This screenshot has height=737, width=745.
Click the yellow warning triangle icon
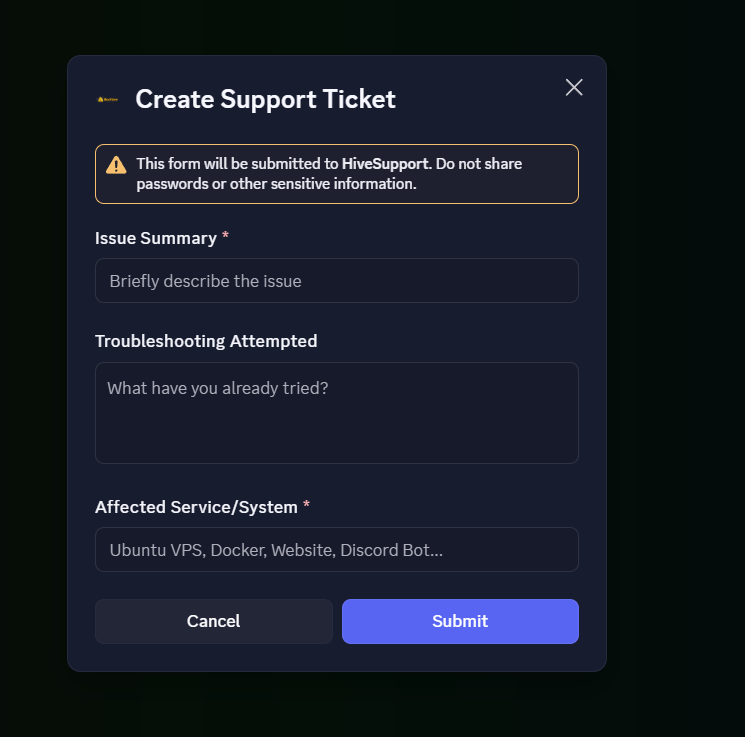coord(116,165)
